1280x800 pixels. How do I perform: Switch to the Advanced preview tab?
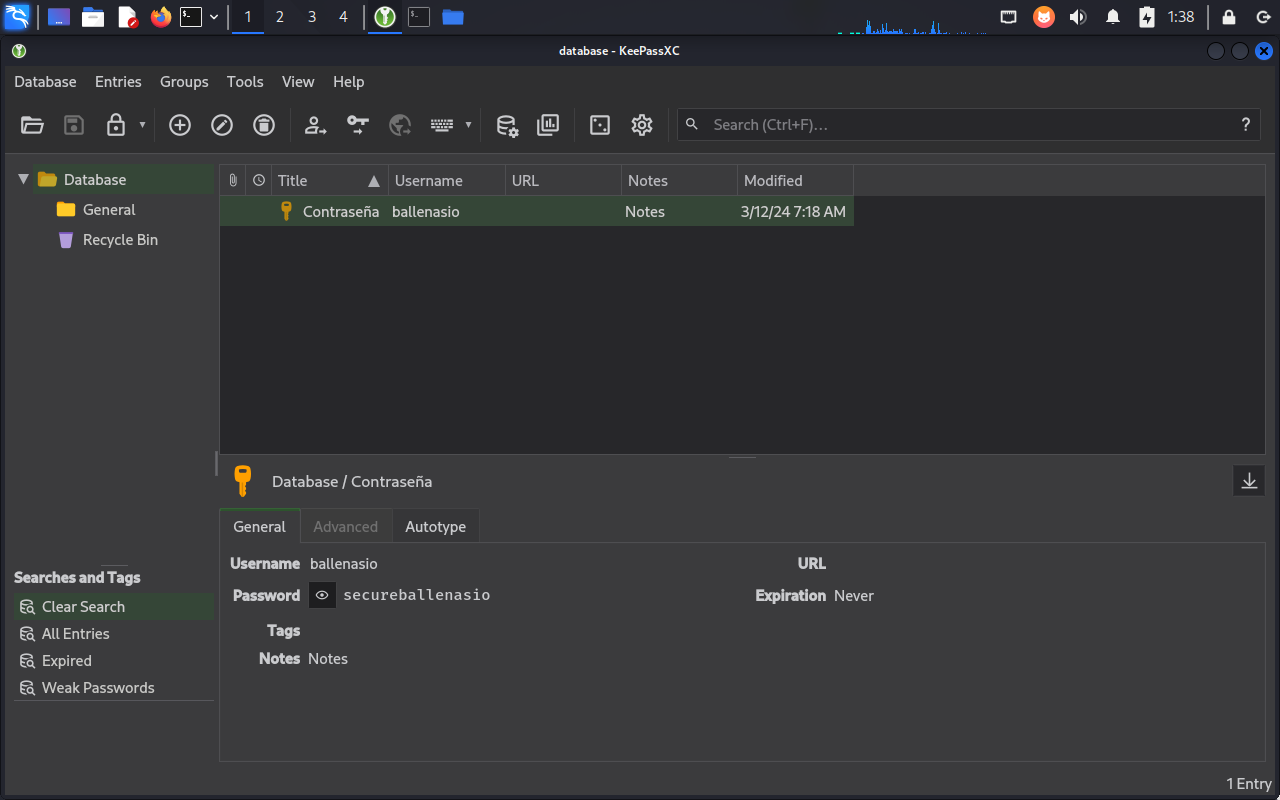(x=346, y=527)
